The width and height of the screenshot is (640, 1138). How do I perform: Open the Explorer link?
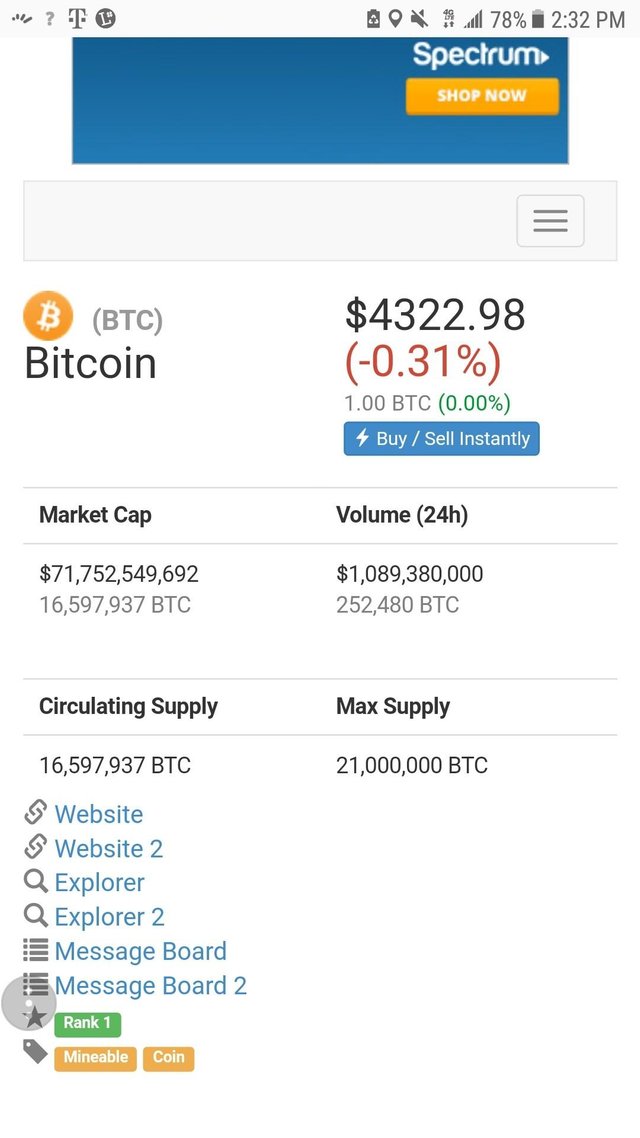[99, 883]
